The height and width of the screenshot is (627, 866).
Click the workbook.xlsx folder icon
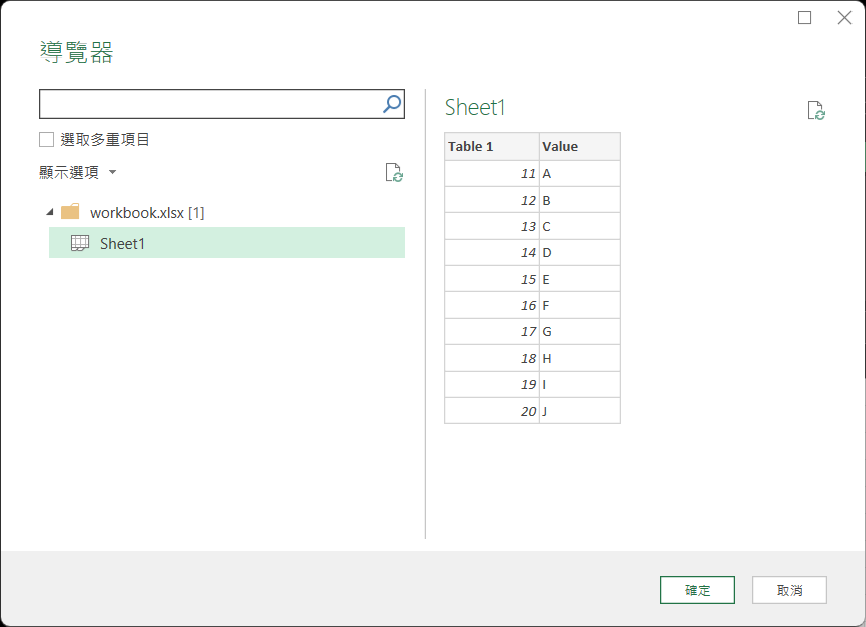pos(70,212)
